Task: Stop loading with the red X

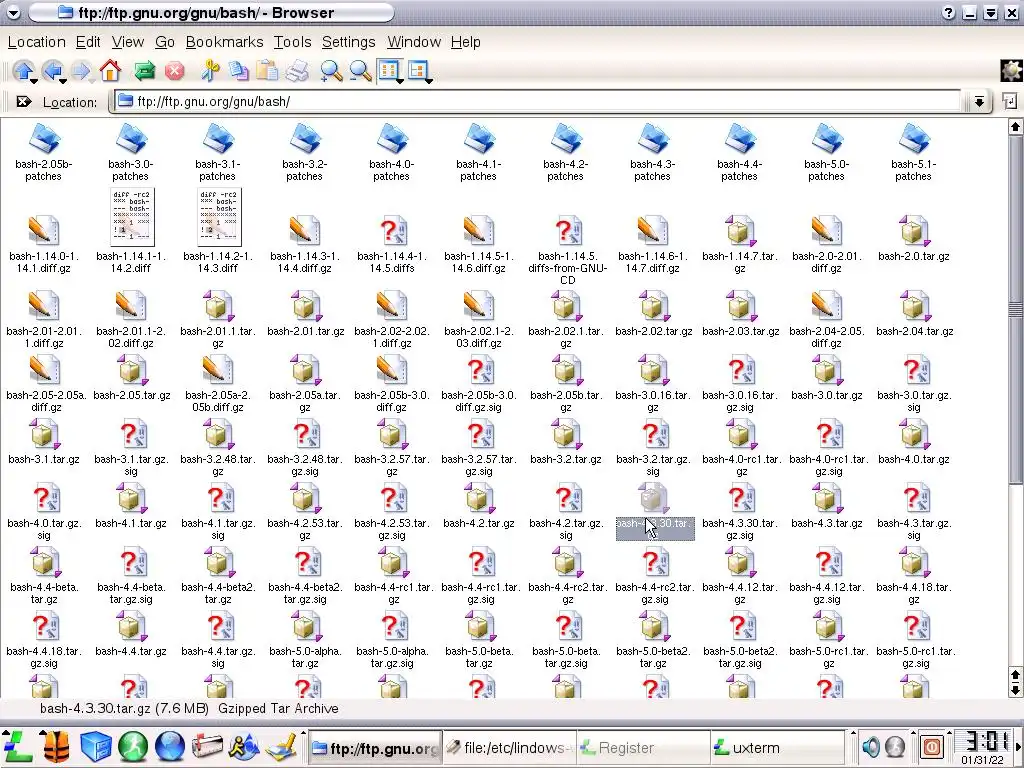Action: [174, 71]
